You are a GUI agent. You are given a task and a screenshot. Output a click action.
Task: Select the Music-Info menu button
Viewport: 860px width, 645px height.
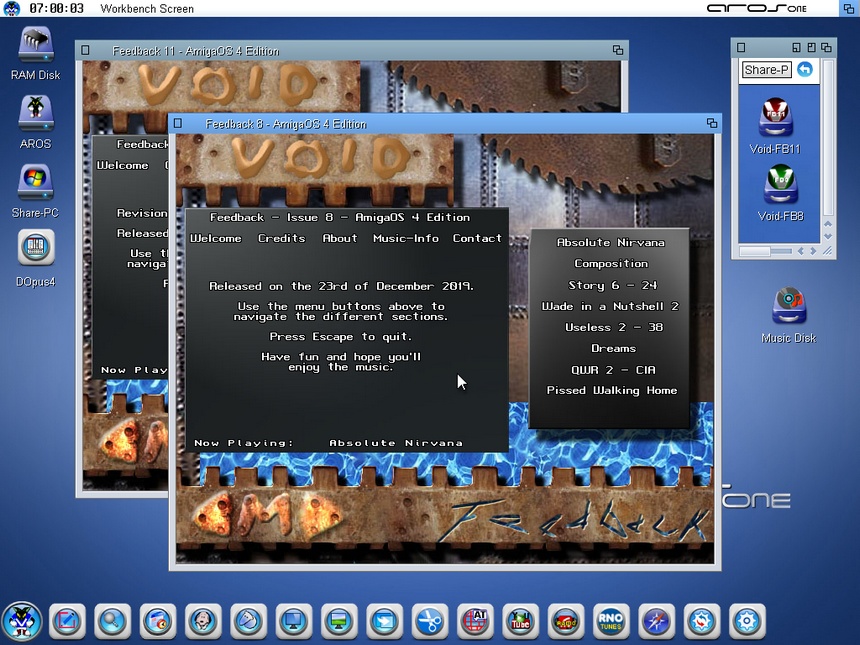point(405,238)
